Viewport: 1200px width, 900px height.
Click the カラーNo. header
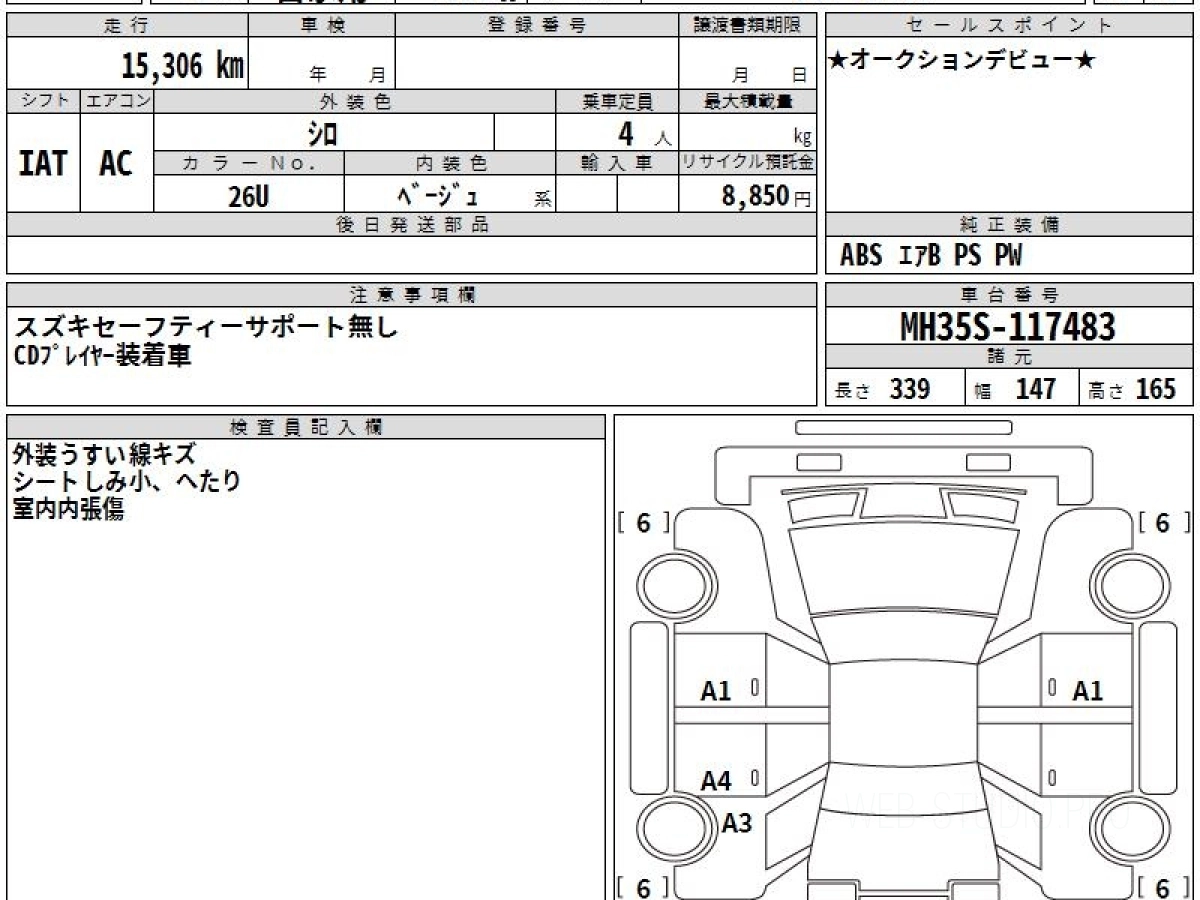(x=249, y=163)
